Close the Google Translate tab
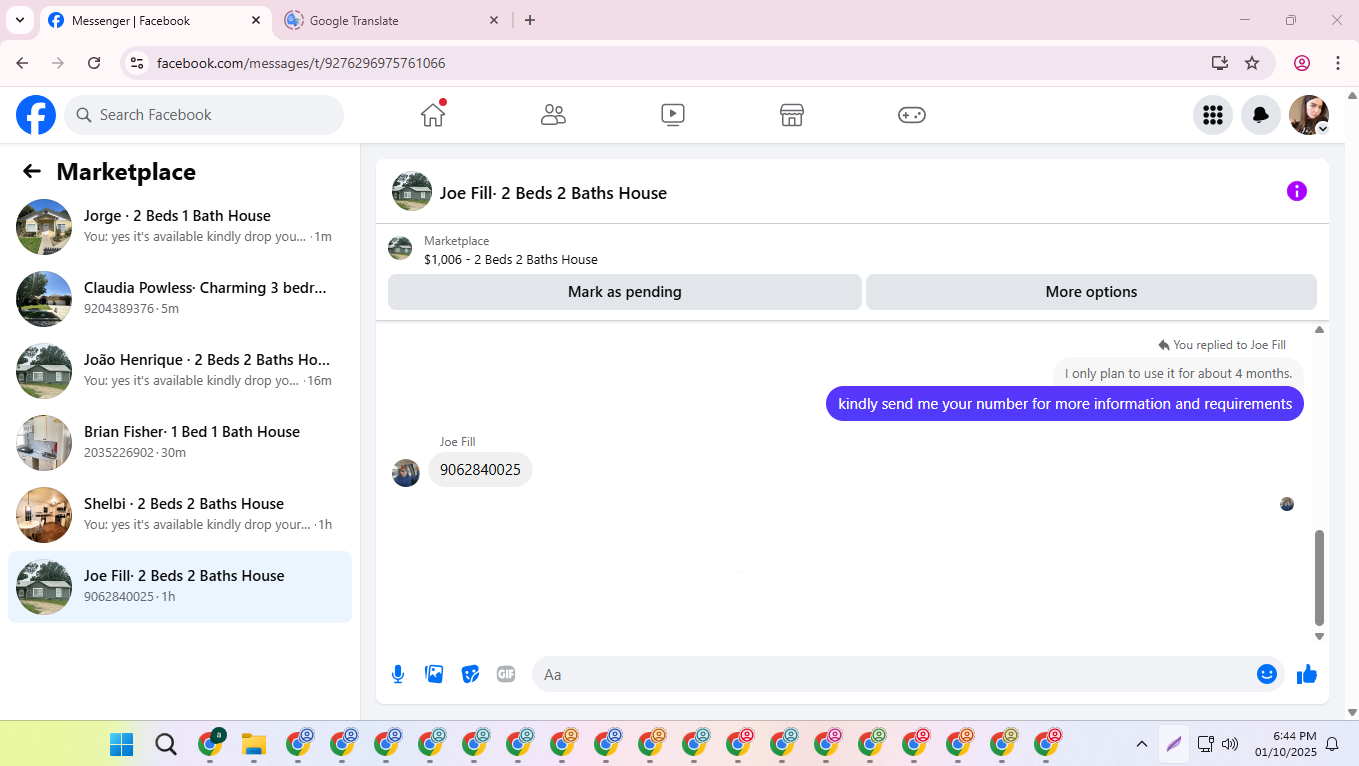Image resolution: width=1359 pixels, height=766 pixels. 494,20
